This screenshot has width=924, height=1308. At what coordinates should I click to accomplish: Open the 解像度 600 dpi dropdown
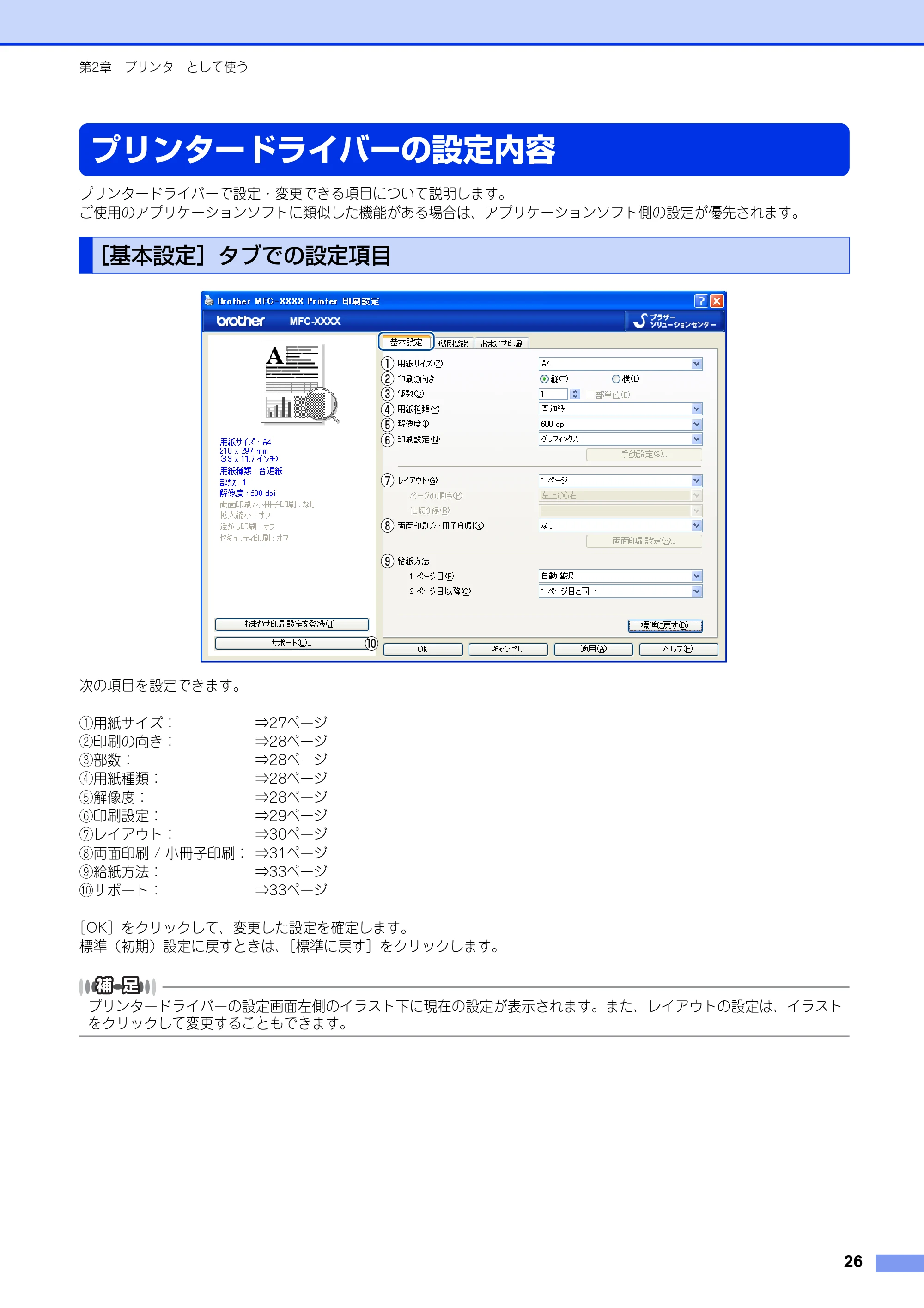620,425
